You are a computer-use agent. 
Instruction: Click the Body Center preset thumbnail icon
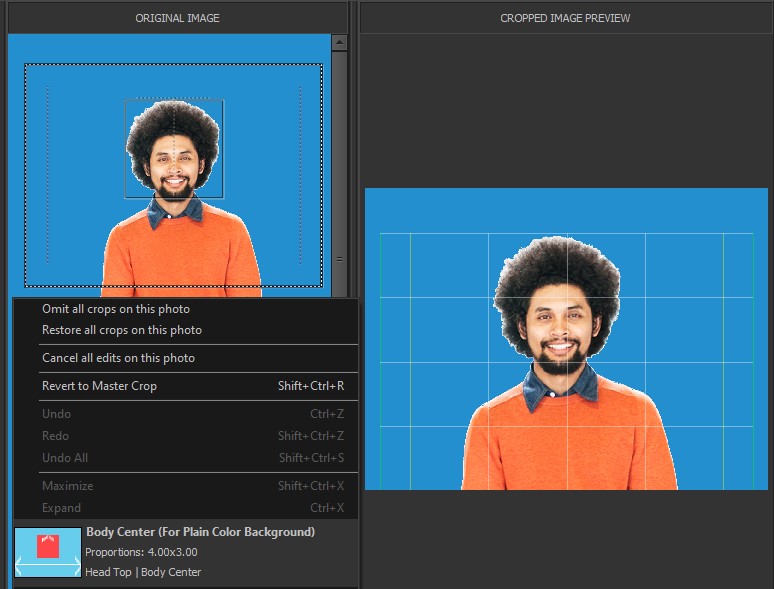(x=48, y=552)
